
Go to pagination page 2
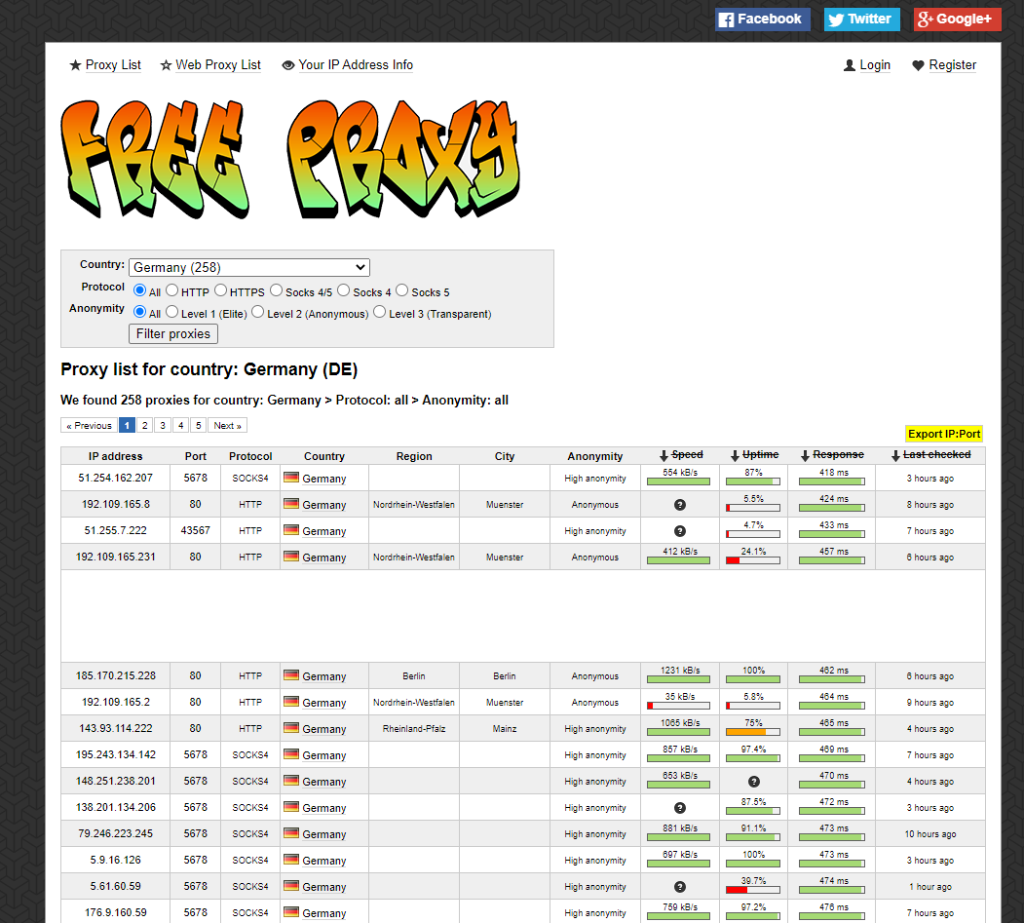coord(145,425)
